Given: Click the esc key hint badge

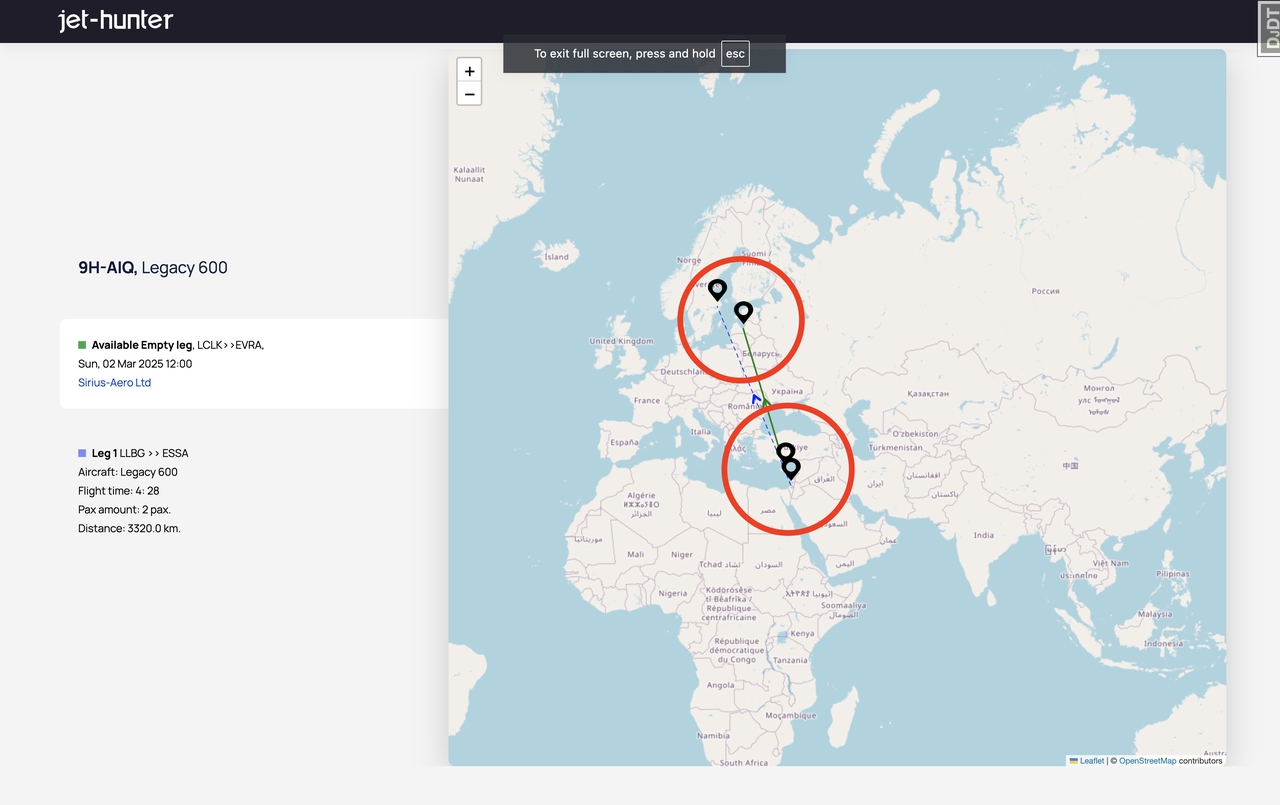Looking at the screenshot, I should coord(735,54).
